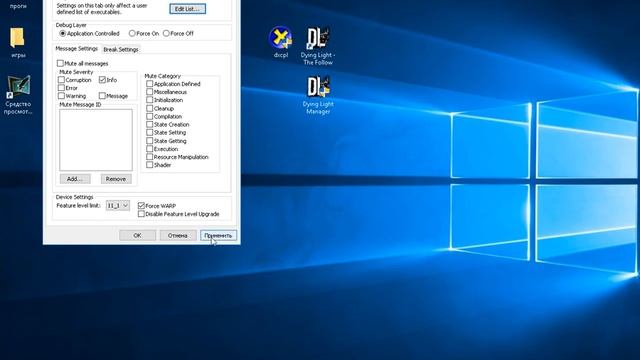This screenshot has height=360, width=640.
Task: Confirm the dialog with OK
Action: tap(138, 236)
